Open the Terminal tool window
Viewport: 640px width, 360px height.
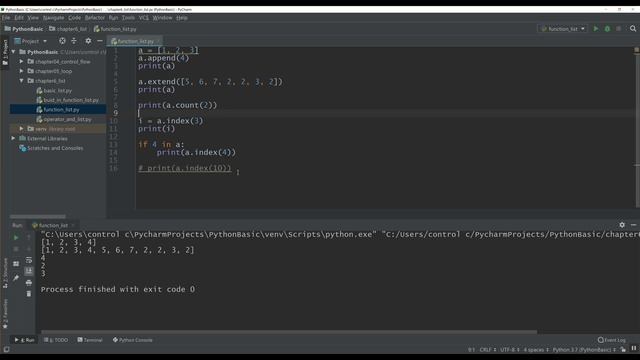[x=90, y=340]
